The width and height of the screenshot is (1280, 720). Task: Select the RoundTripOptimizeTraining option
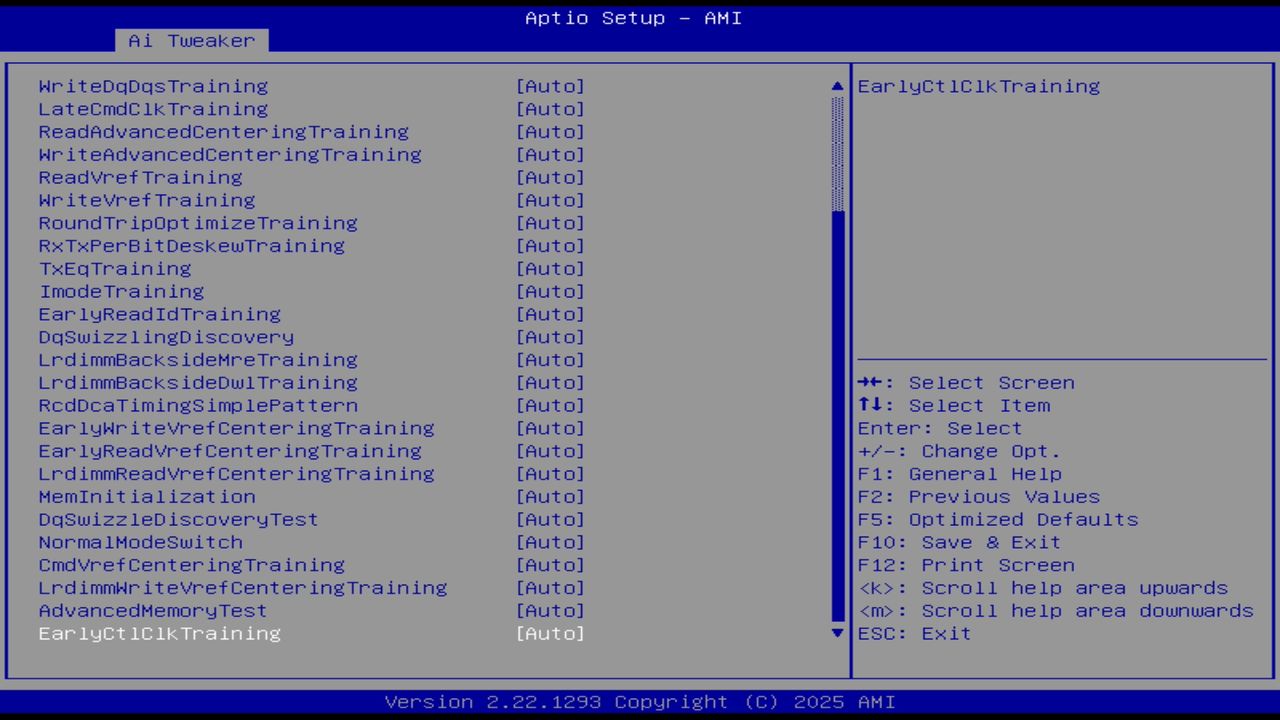[198, 222]
